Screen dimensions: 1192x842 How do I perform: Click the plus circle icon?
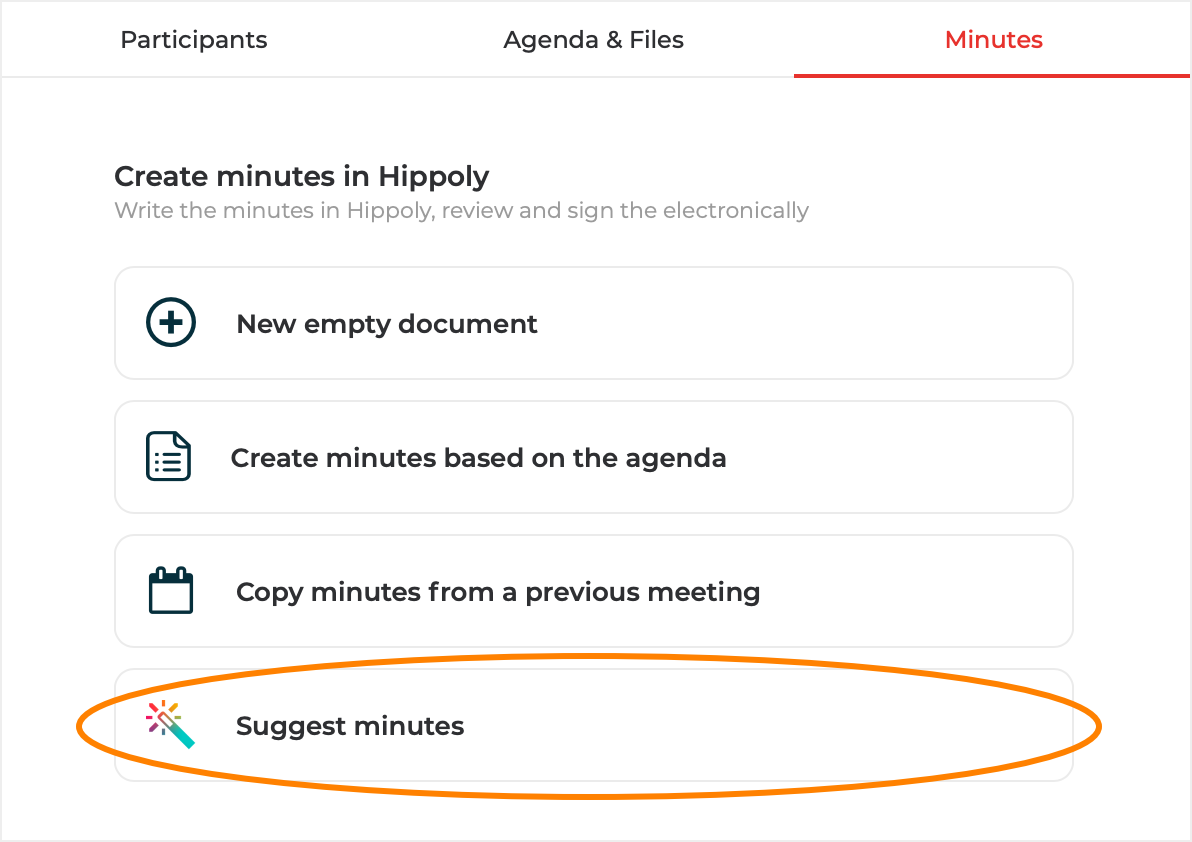[171, 324]
